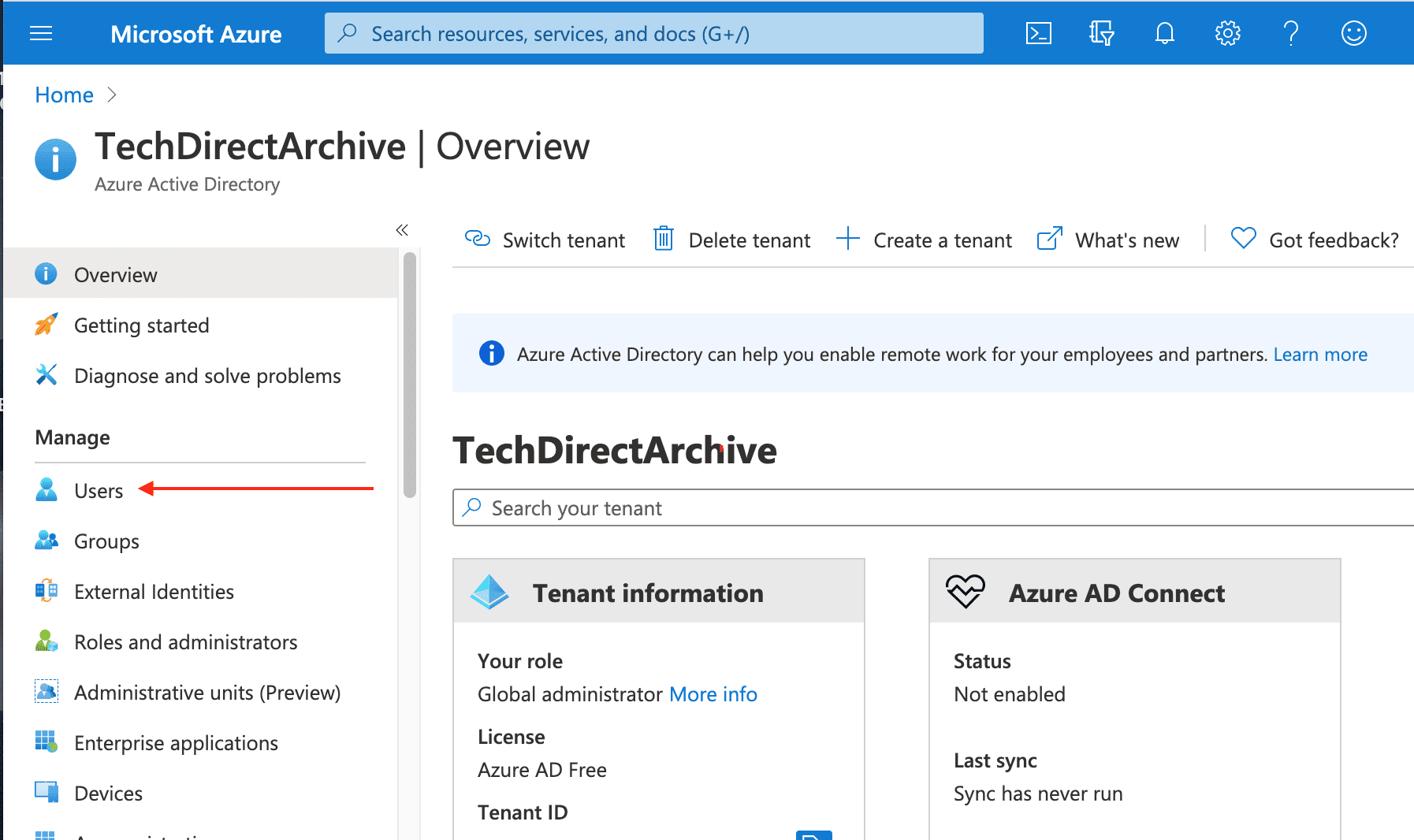
Task: Open the hamburger portal menu
Action: [41, 33]
